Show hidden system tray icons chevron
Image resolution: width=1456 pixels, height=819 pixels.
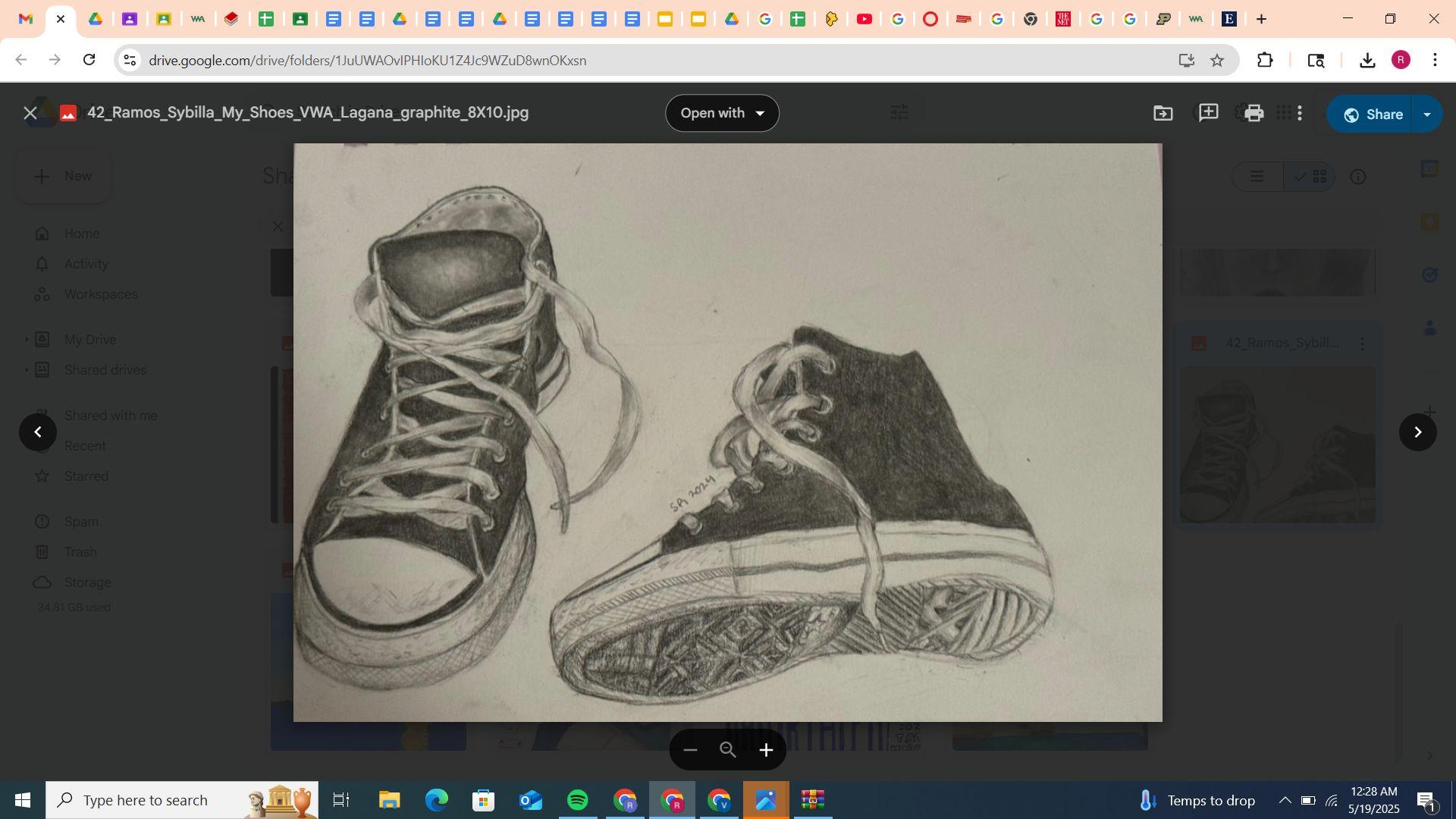click(x=1285, y=800)
